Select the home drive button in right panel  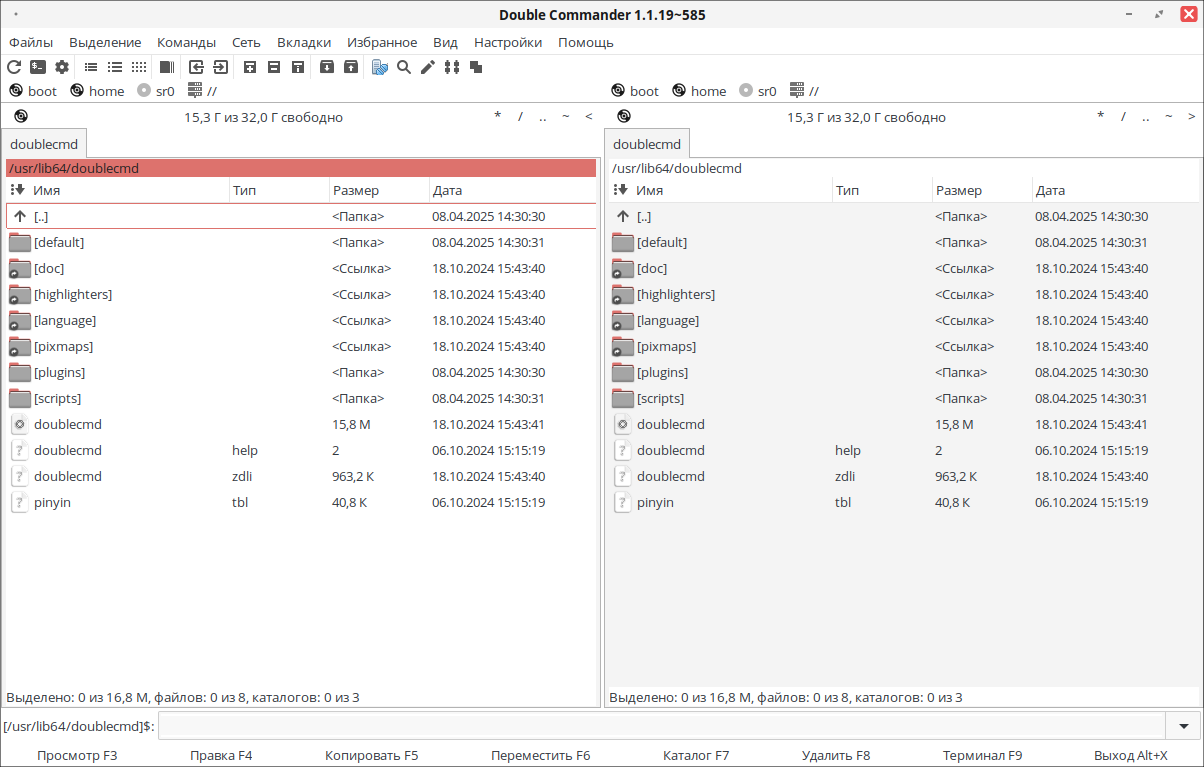click(x=699, y=91)
